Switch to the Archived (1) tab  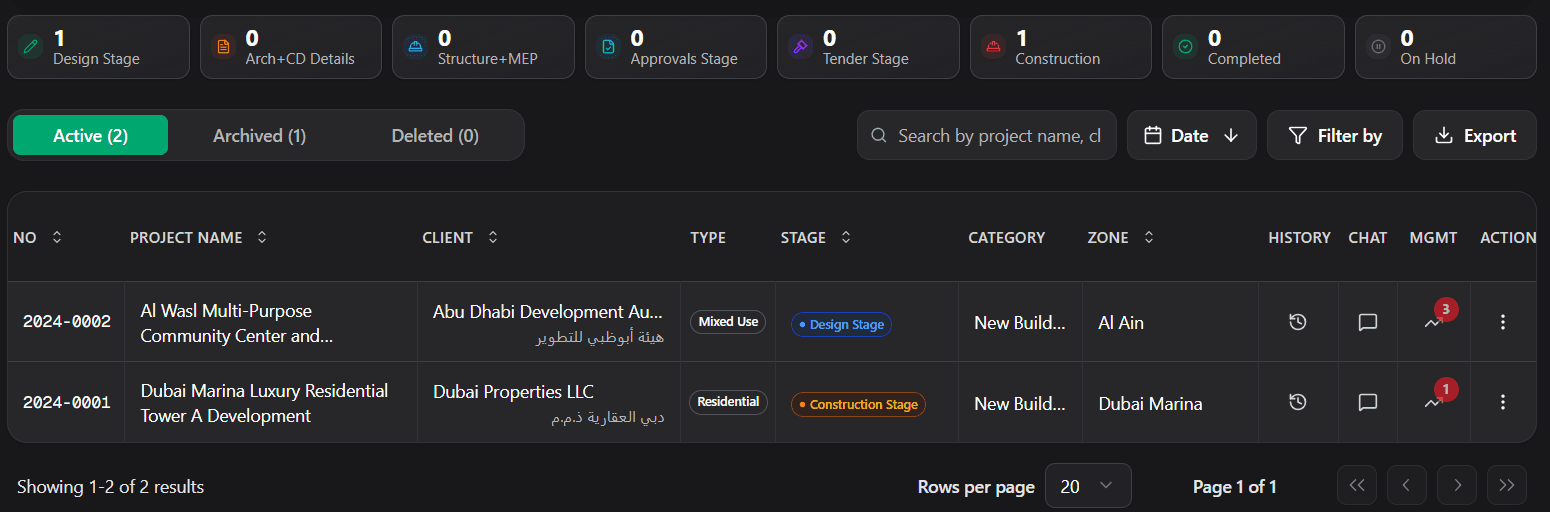[260, 135]
